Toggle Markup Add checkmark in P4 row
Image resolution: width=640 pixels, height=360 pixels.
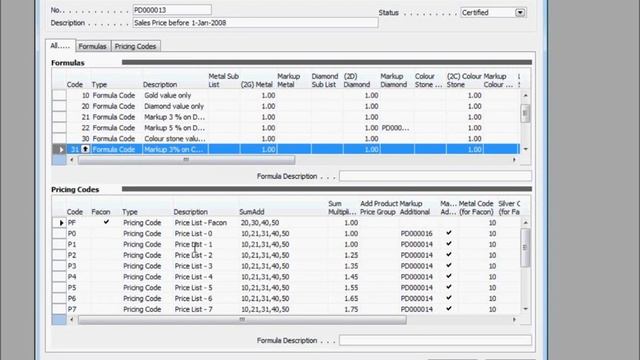tap(449, 276)
